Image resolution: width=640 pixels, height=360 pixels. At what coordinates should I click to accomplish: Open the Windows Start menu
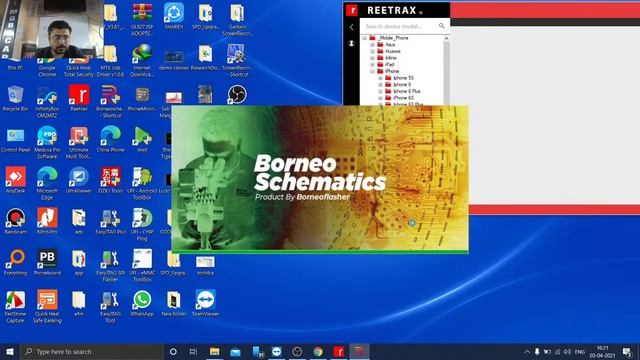pyautogui.click(x=10, y=351)
